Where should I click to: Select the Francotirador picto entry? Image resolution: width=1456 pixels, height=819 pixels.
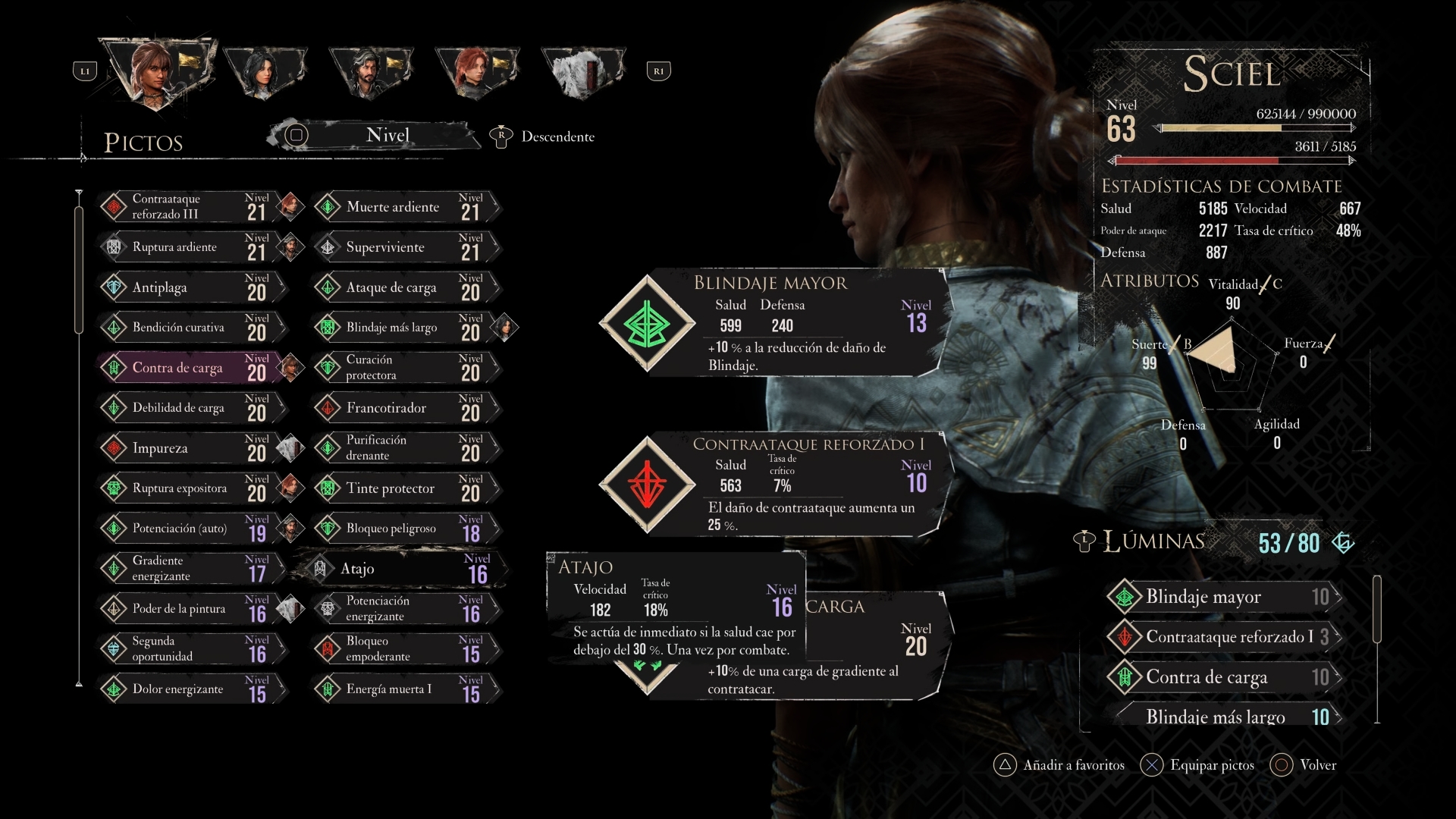[407, 408]
